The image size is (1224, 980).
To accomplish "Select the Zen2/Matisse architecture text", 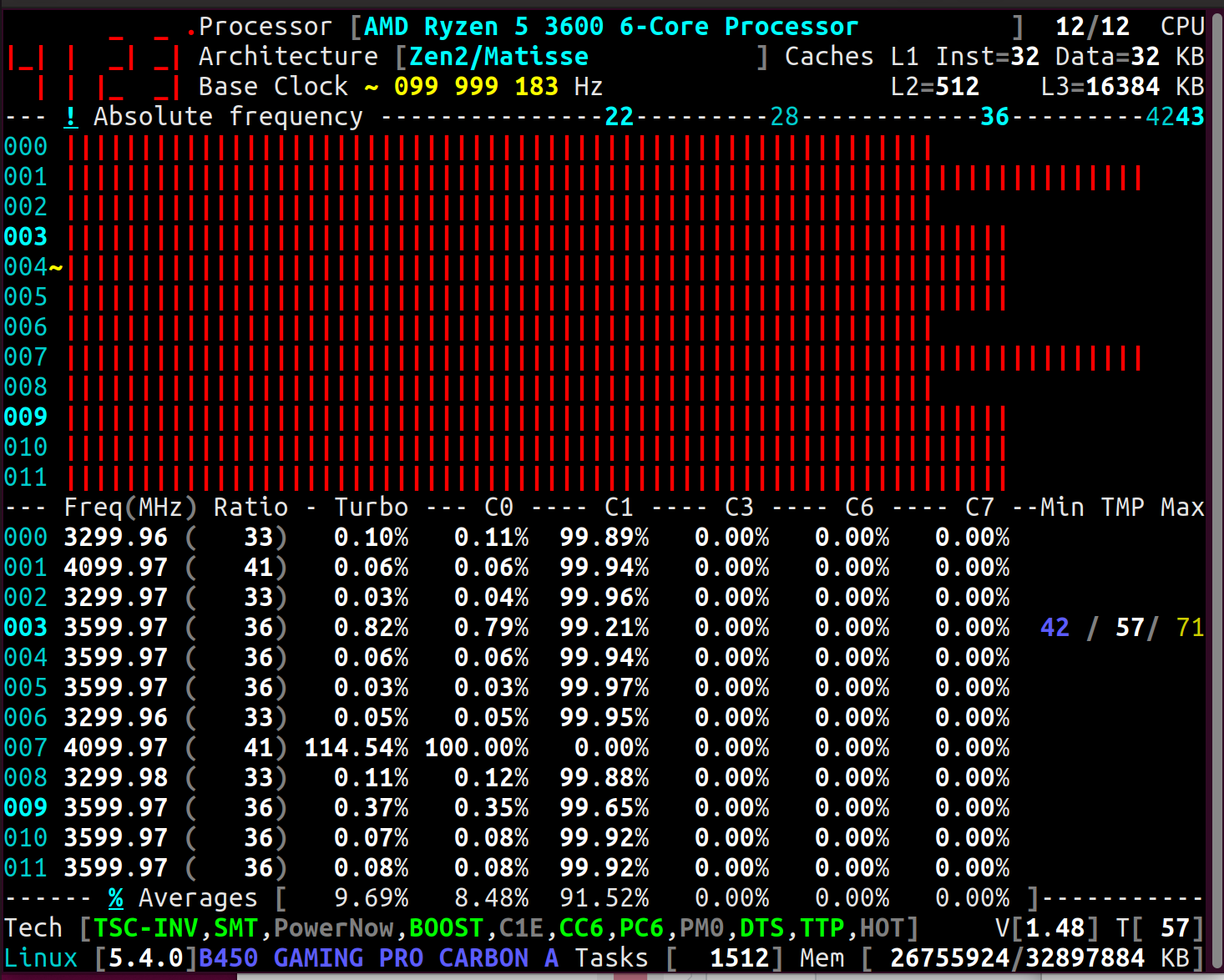I will tap(498, 57).
